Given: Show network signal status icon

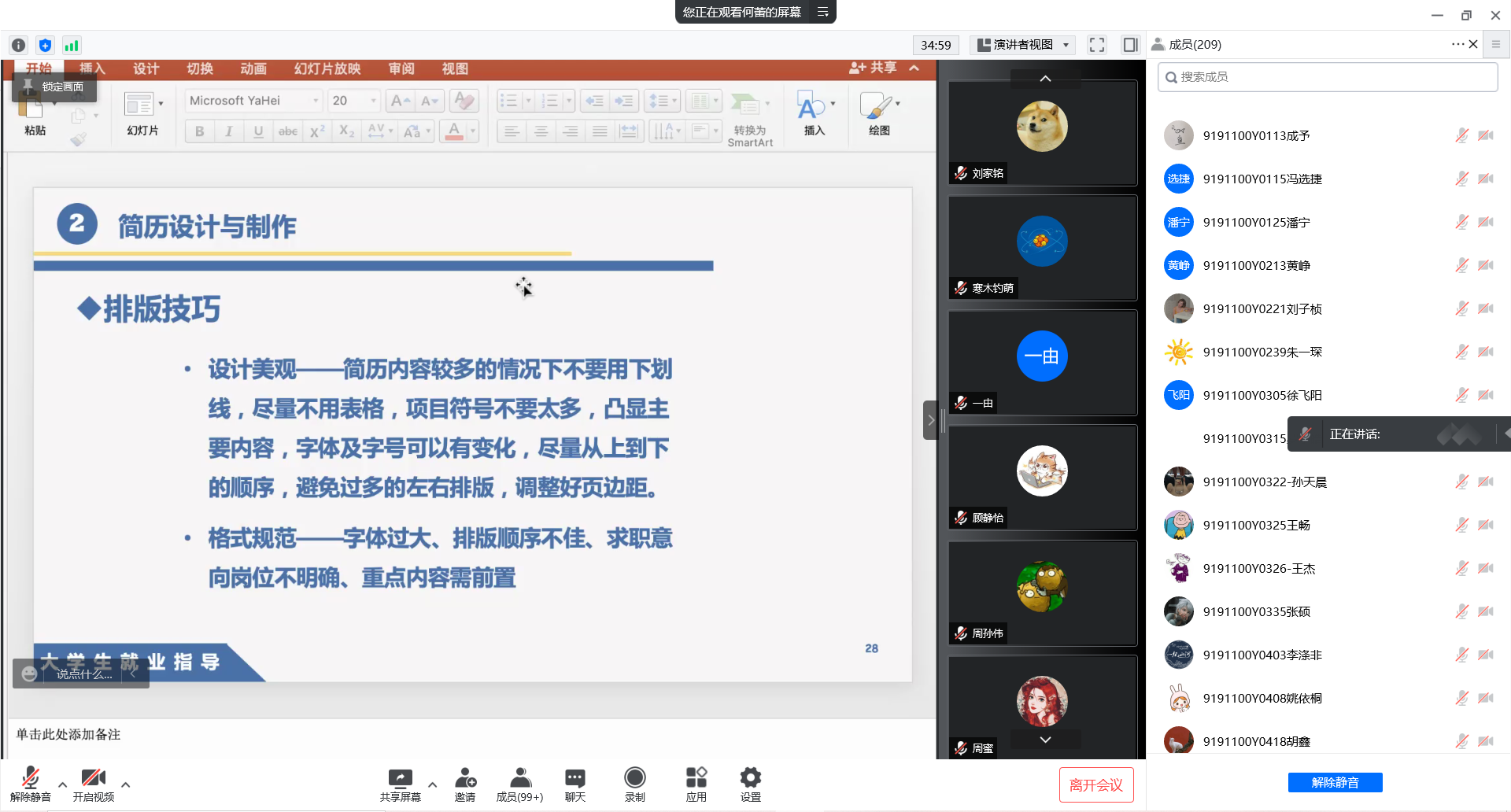Looking at the screenshot, I should [72, 46].
